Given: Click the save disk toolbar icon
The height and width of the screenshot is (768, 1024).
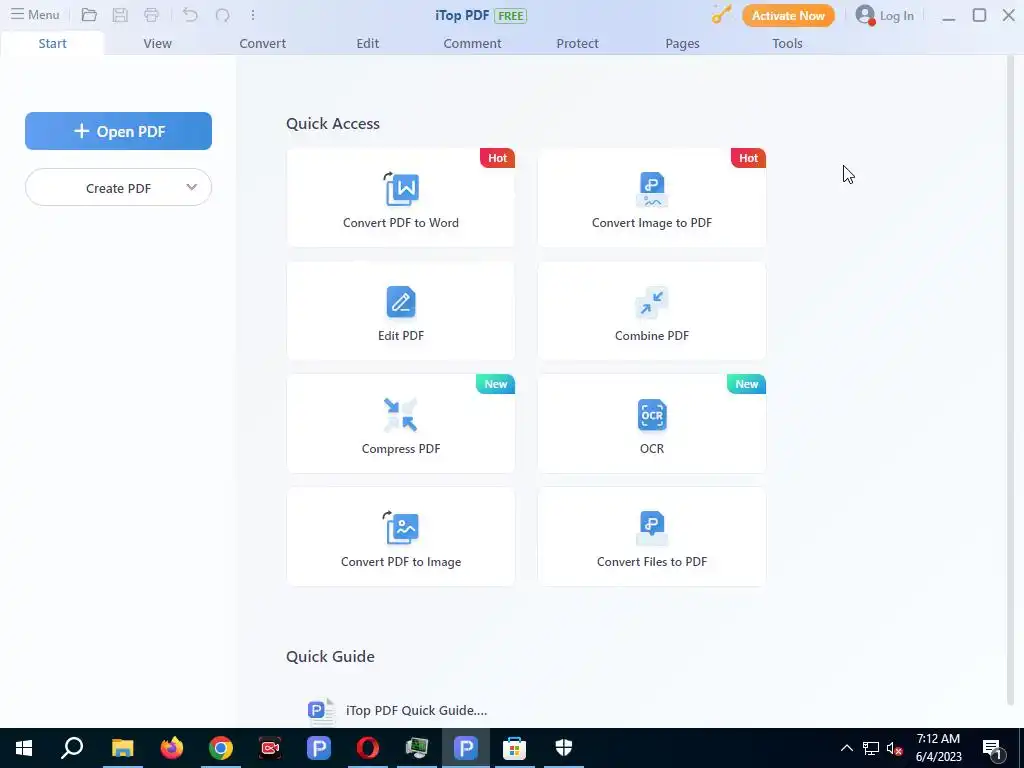Looking at the screenshot, I should click(x=120, y=14).
